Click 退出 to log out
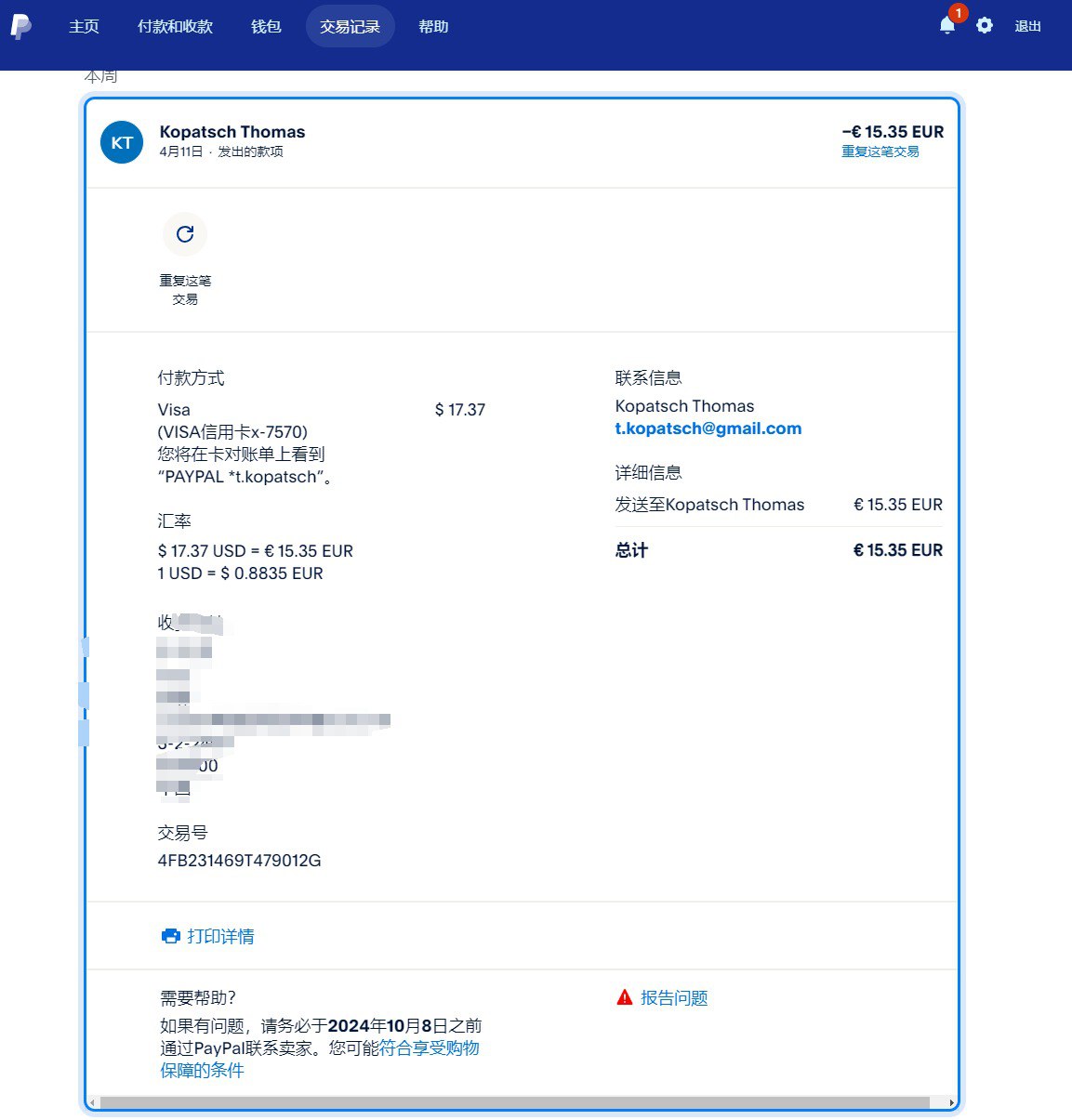 click(1027, 26)
